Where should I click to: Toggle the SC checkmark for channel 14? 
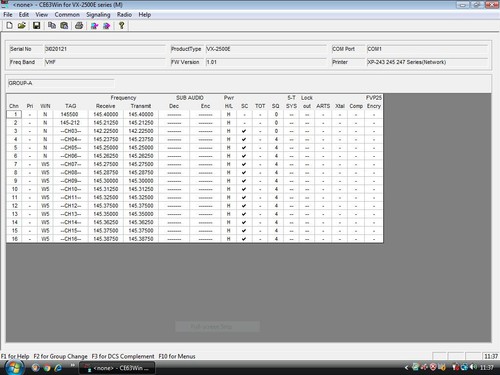244,222
